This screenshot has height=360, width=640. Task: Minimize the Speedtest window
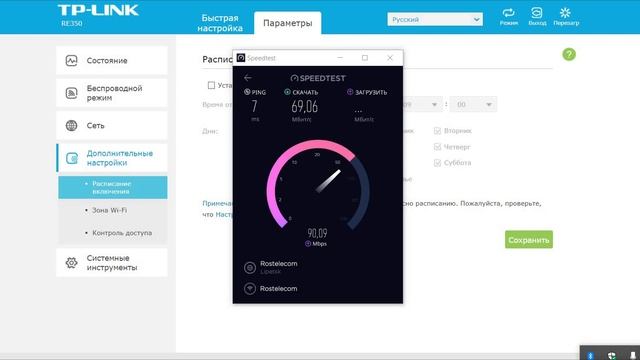click(340, 58)
